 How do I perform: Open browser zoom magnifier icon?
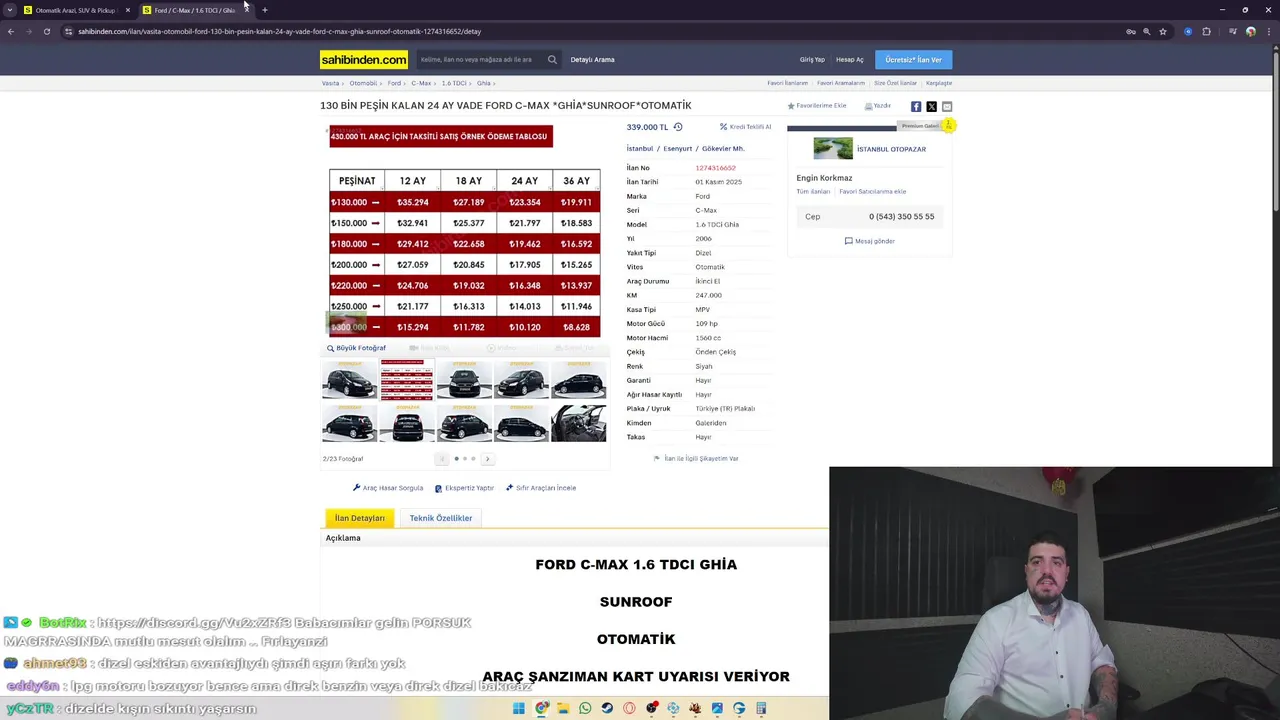[x=1147, y=31]
